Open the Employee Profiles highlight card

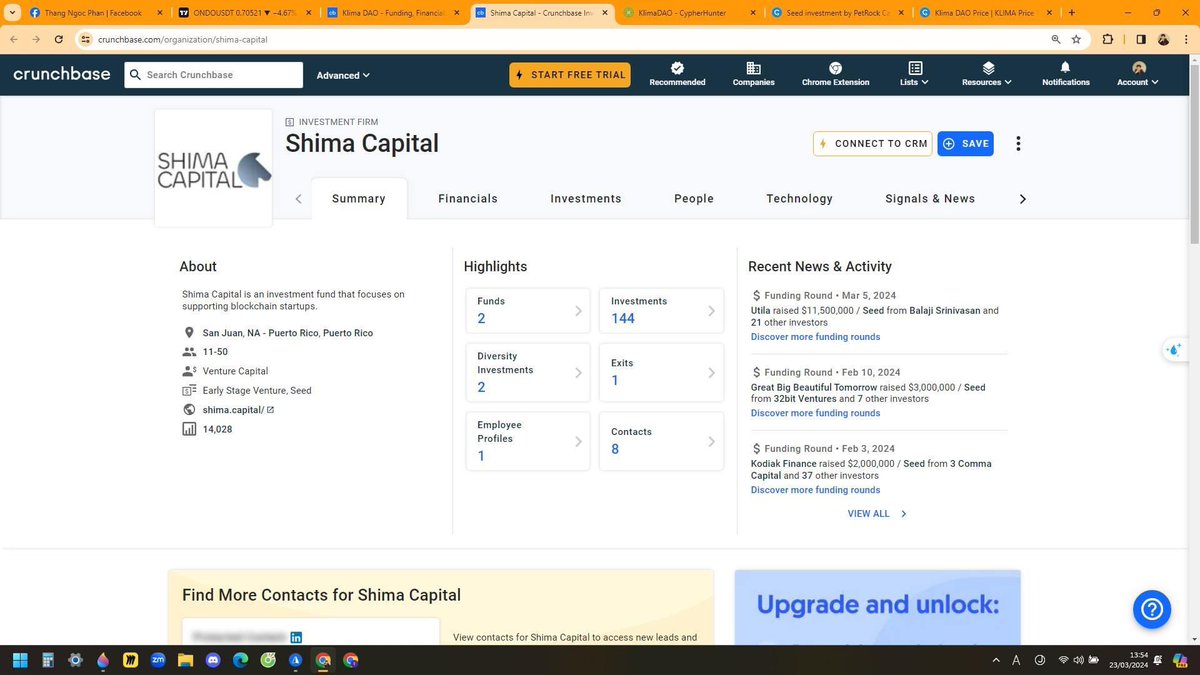[528, 441]
